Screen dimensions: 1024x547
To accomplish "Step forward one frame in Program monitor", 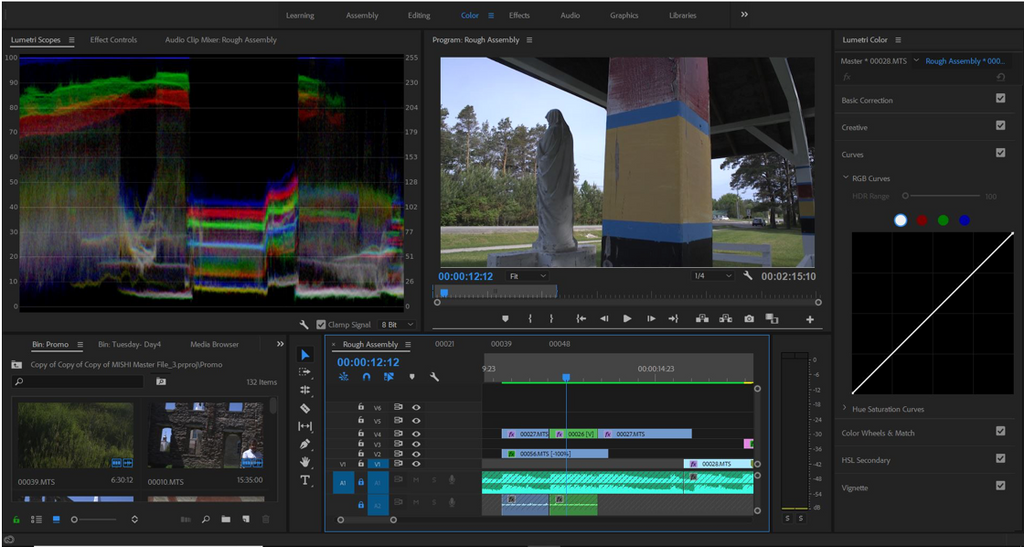I will point(650,319).
